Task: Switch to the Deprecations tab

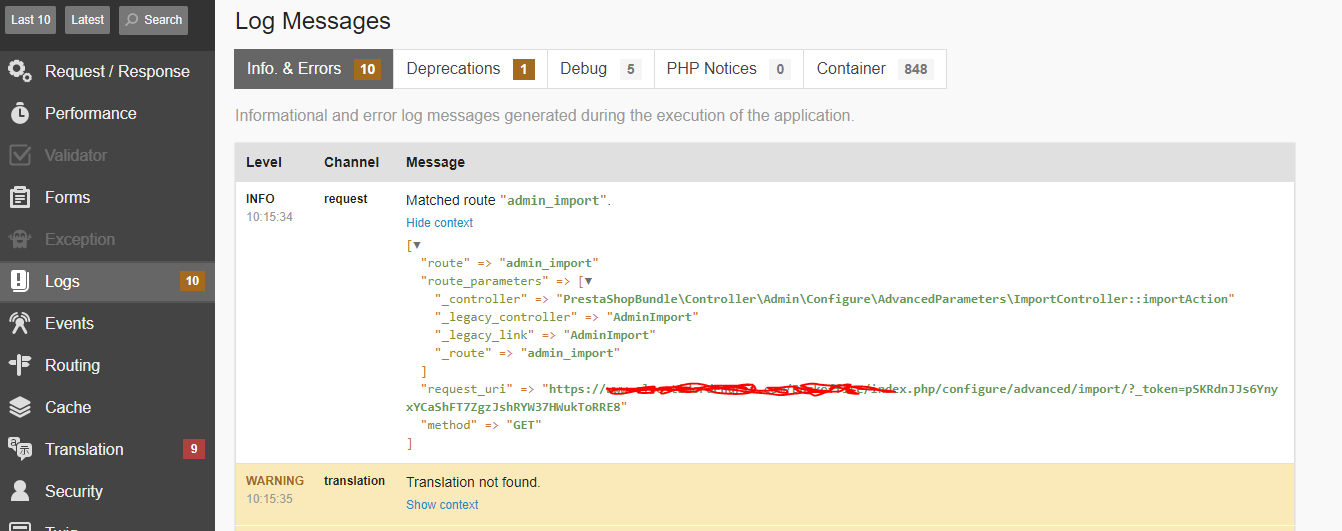Action: 470,69
